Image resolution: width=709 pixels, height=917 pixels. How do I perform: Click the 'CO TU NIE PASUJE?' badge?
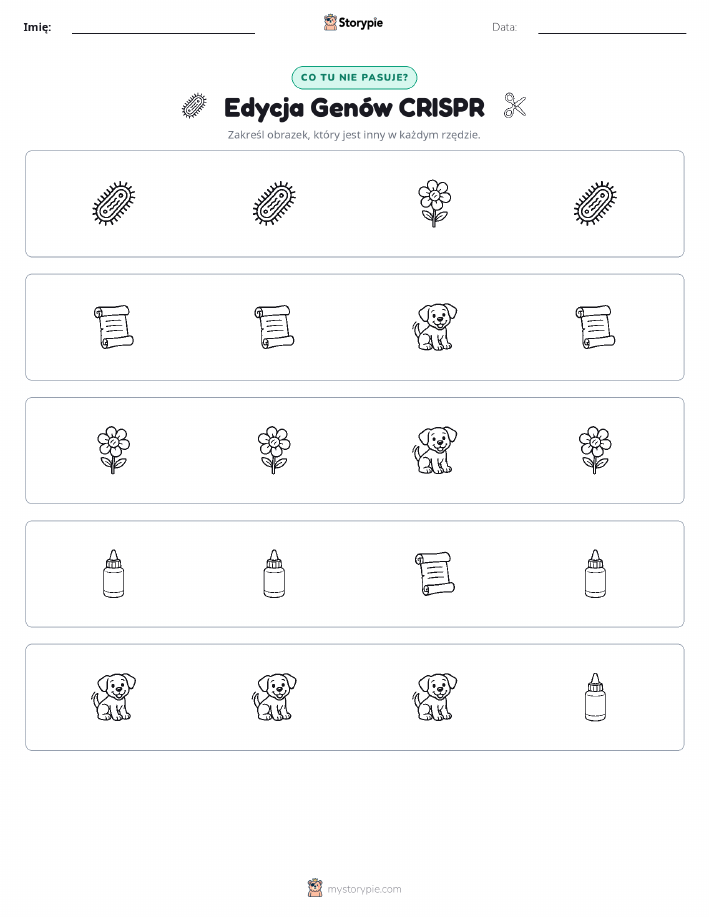354,77
